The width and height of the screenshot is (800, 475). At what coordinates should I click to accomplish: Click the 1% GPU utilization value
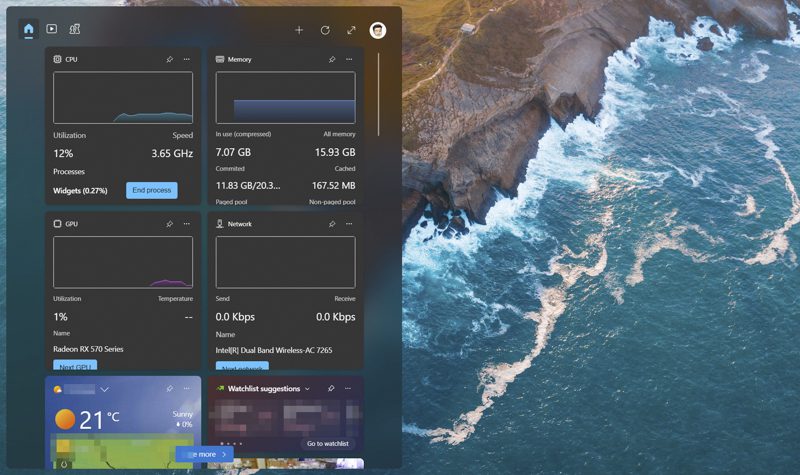click(x=60, y=317)
